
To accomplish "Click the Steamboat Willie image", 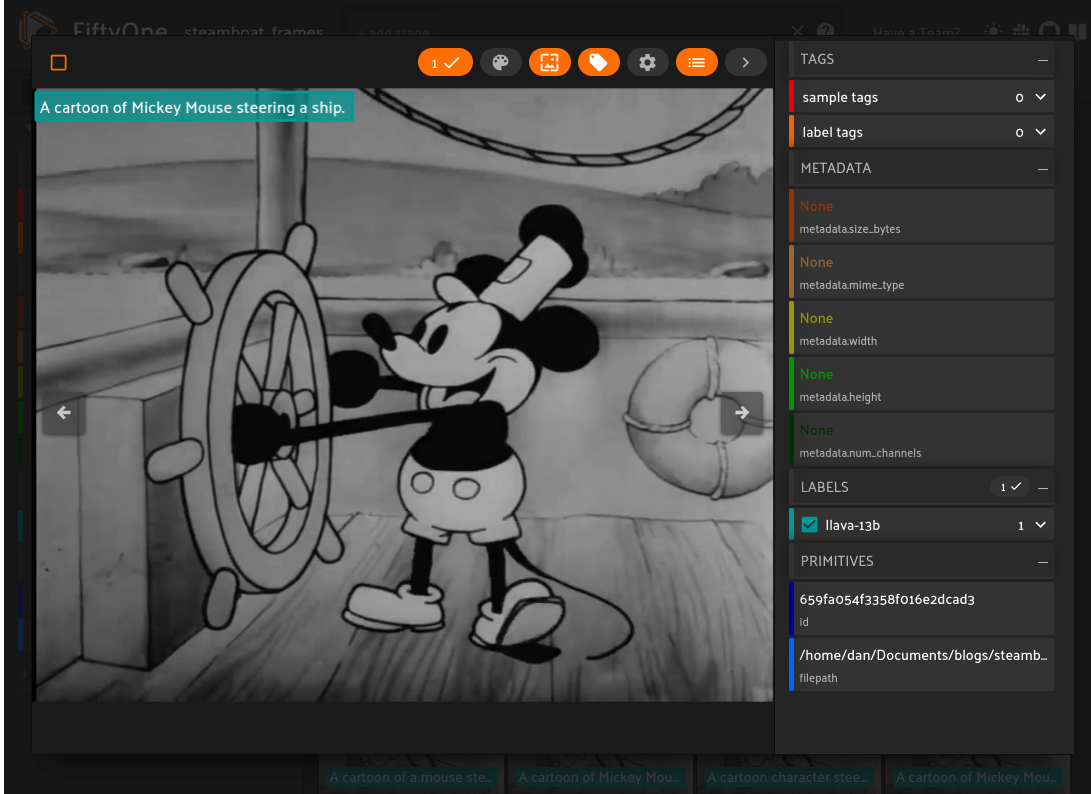I will 404,395.
